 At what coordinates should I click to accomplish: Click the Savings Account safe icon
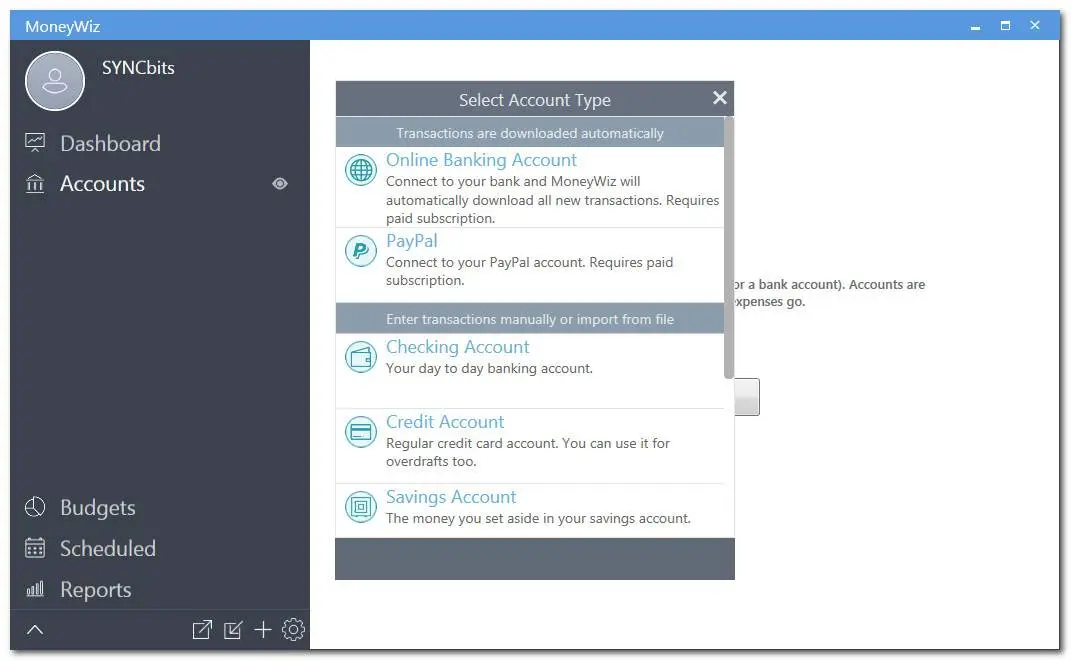click(x=361, y=507)
